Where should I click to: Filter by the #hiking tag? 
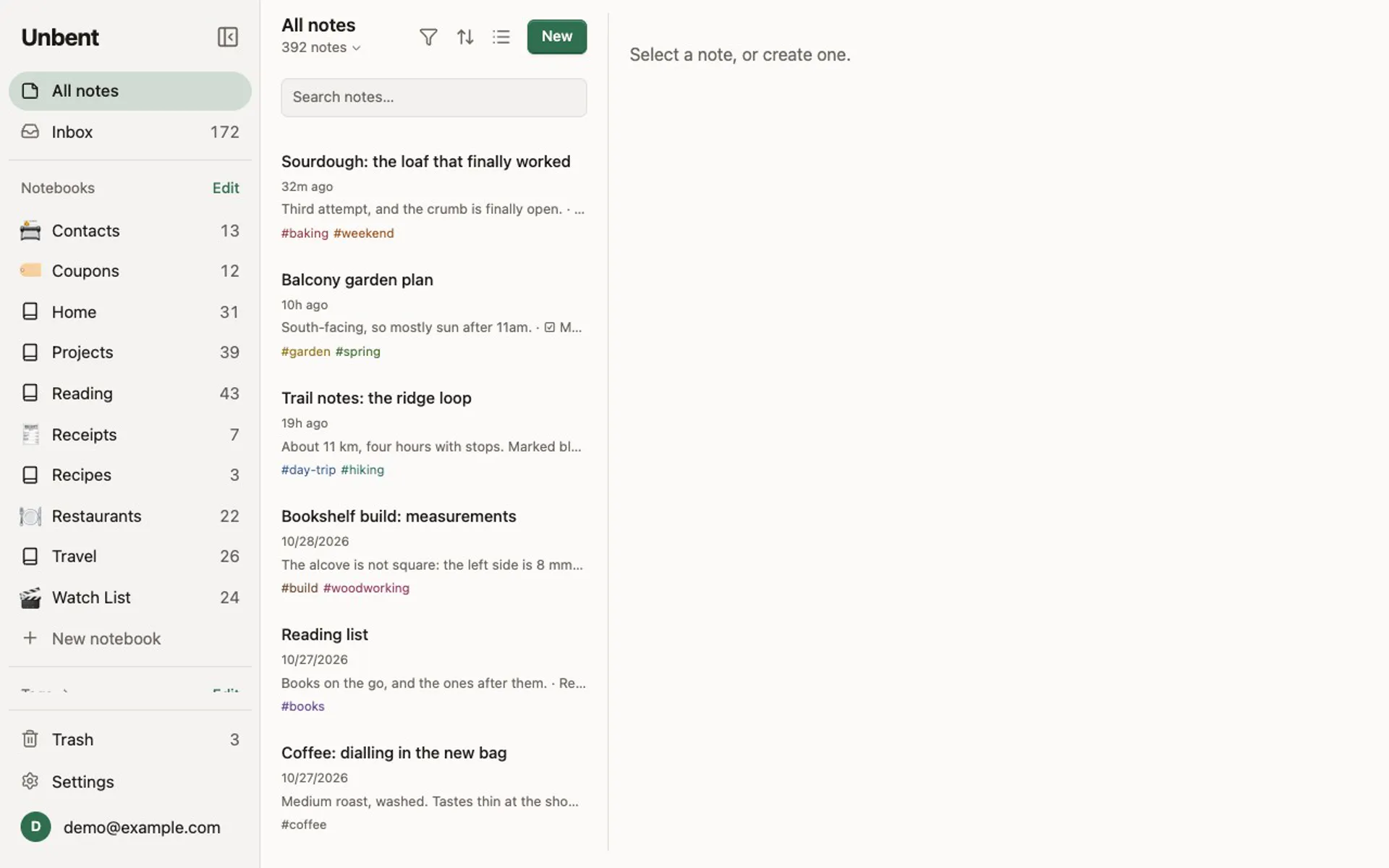pos(362,470)
